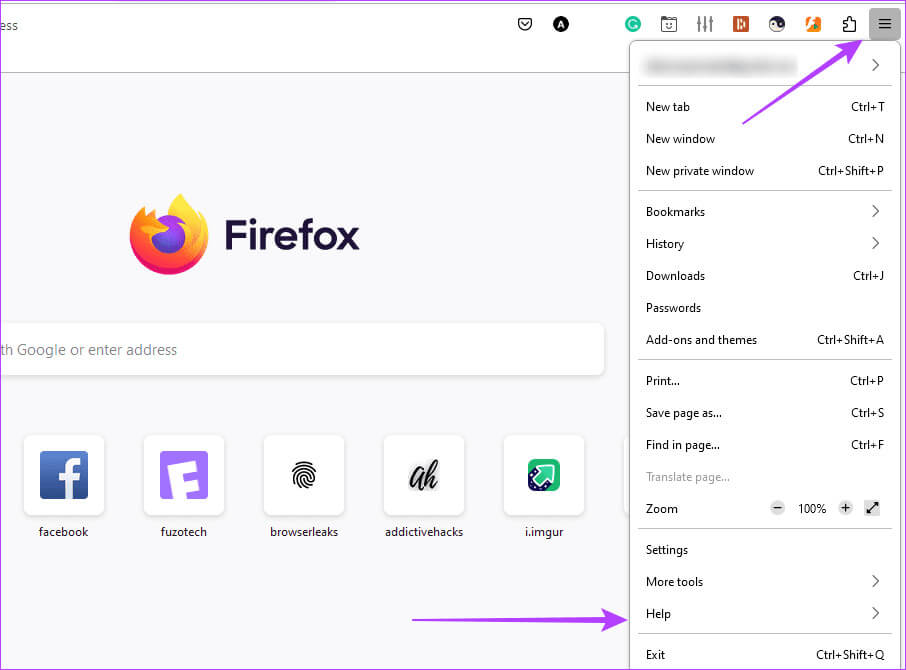Choose Exit to quit Firefox
This screenshot has width=906, height=670.
coord(764,654)
